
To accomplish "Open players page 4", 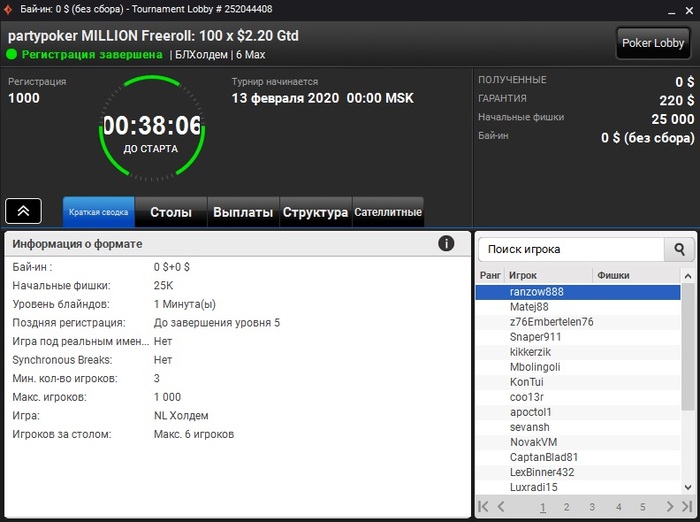I will click(x=619, y=507).
